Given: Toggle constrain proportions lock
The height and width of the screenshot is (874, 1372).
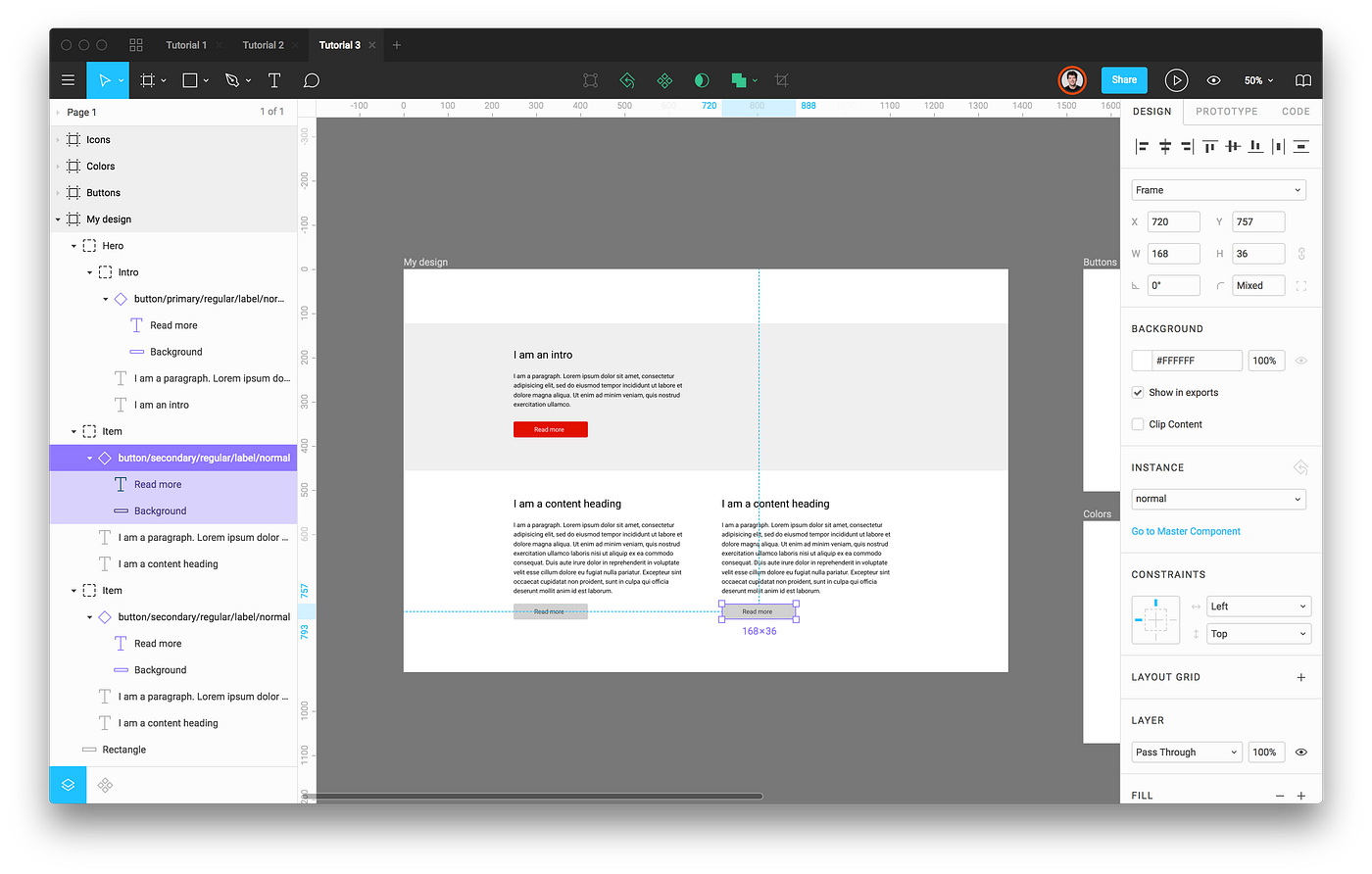Looking at the screenshot, I should click(x=1301, y=254).
